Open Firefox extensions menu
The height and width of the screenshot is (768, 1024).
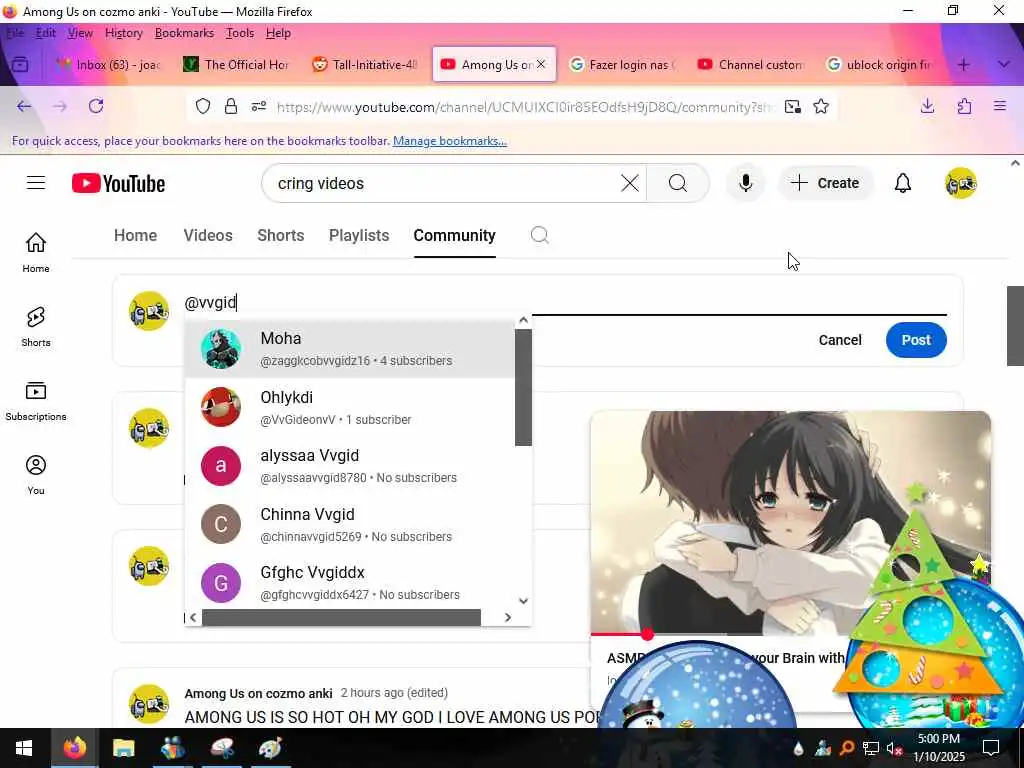pyautogui.click(x=964, y=106)
